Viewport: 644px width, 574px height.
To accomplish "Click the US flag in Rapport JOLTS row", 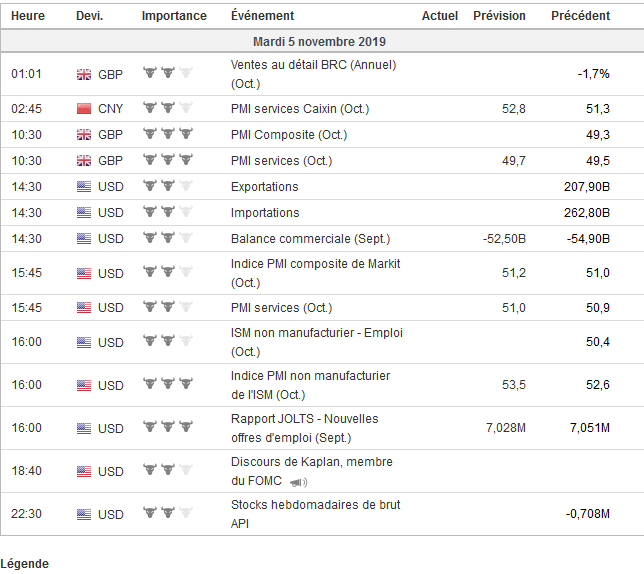I will 84,428.
